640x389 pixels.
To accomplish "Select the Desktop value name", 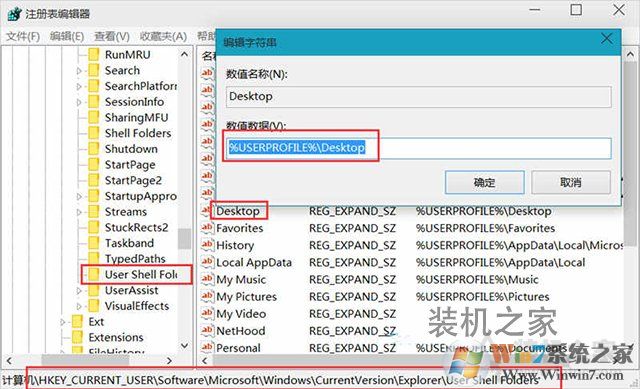I will 238,211.
